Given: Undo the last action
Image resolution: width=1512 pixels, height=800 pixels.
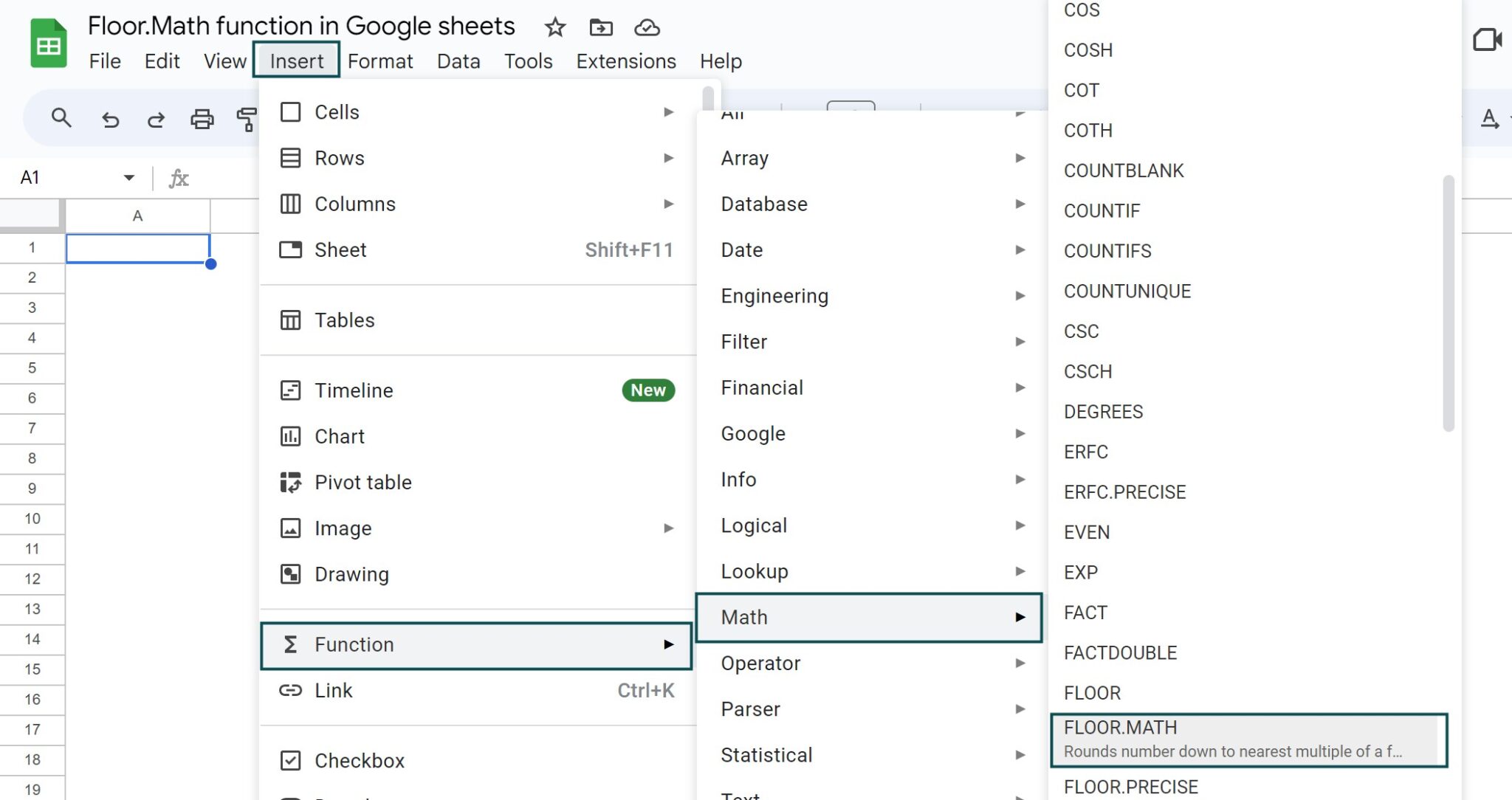Looking at the screenshot, I should (111, 118).
